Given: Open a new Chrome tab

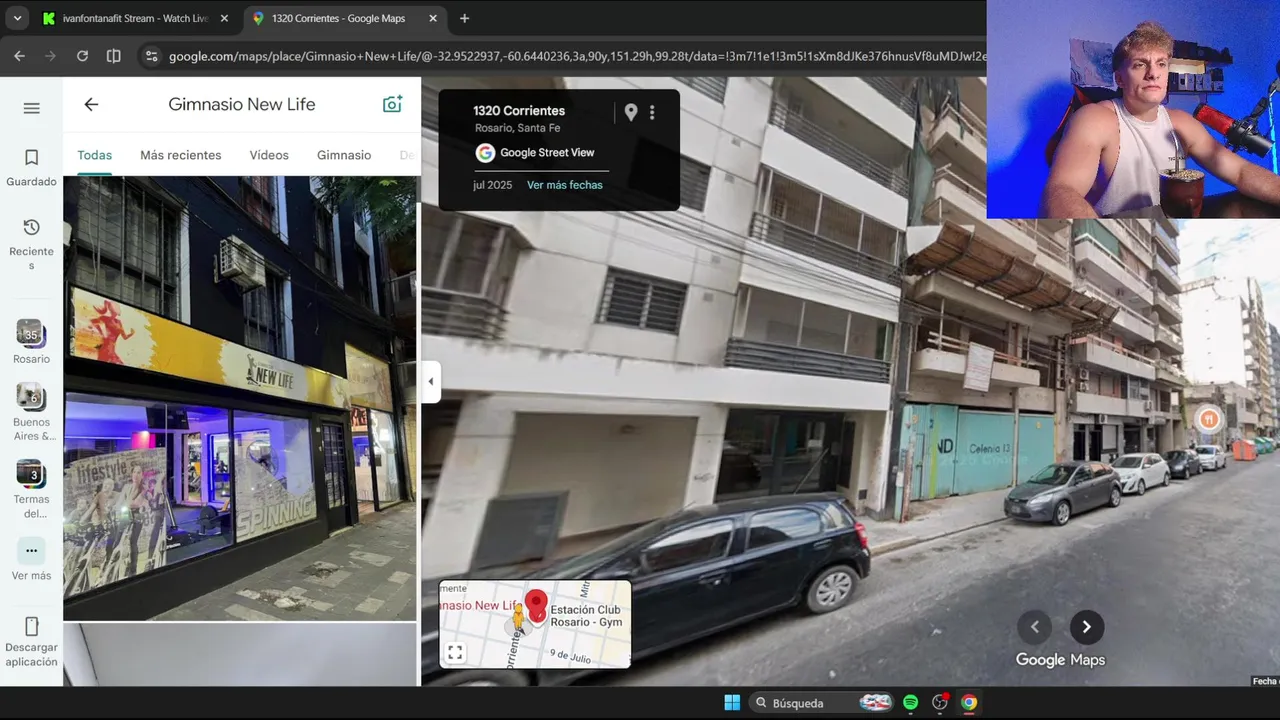Looking at the screenshot, I should (x=464, y=18).
